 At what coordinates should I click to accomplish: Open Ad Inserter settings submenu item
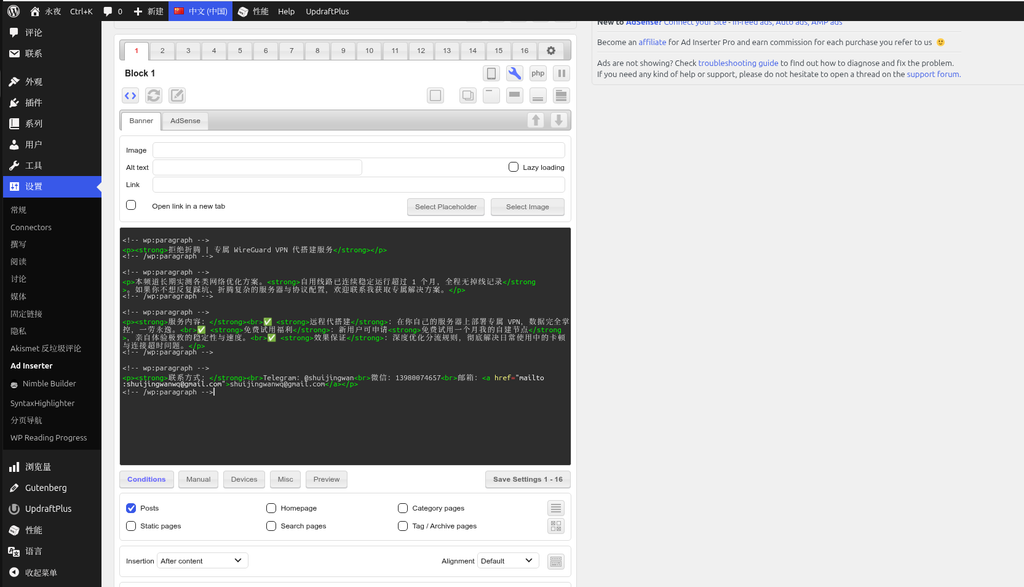pos(31,366)
